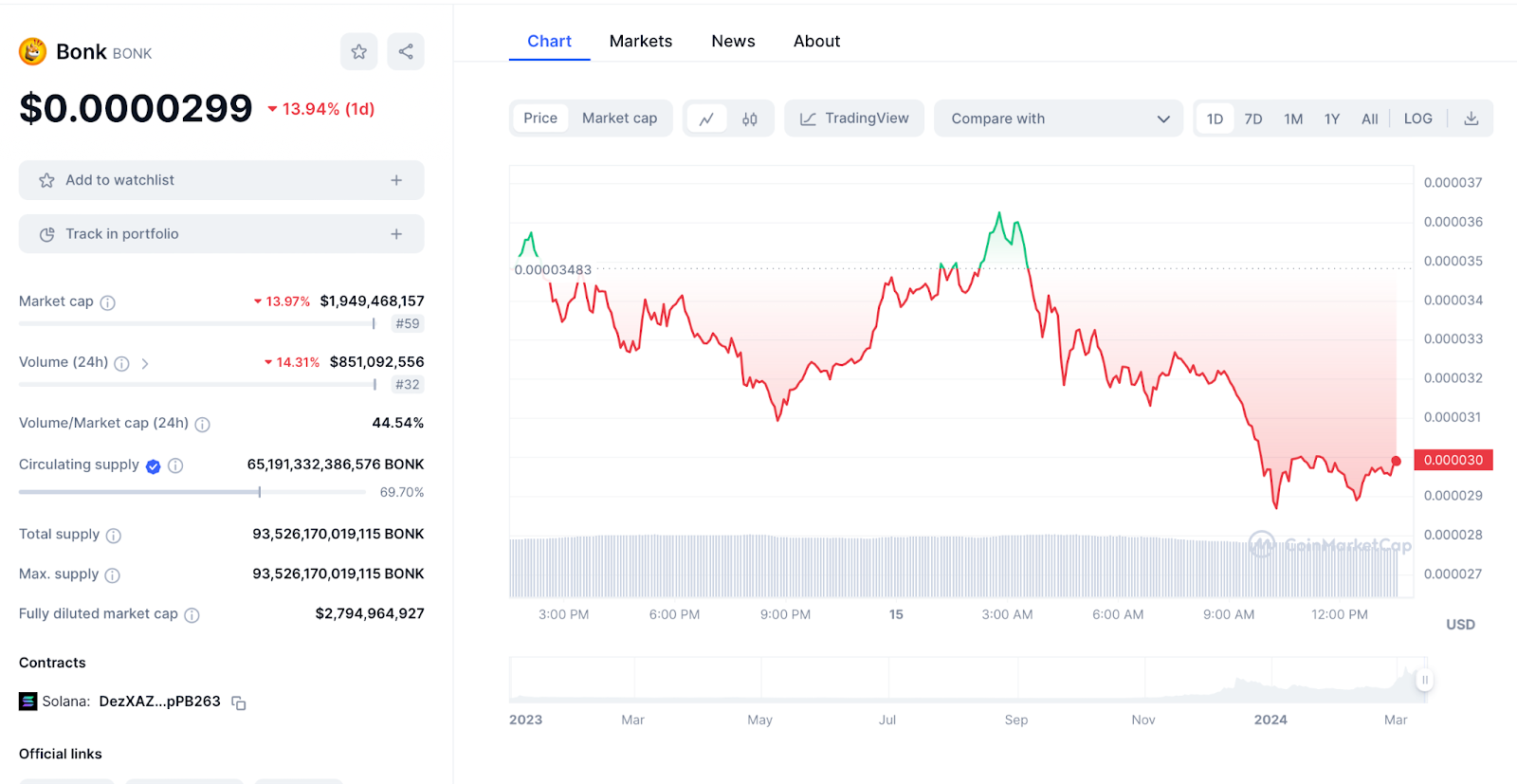Toggle LOG scale on chart

tap(1418, 119)
